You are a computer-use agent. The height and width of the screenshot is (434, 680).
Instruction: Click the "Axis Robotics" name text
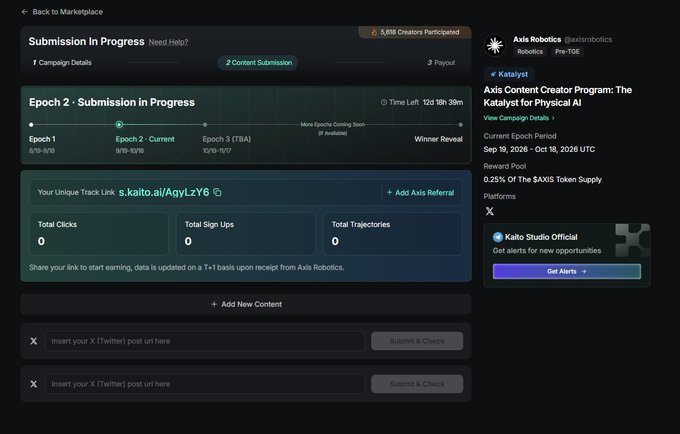click(537, 39)
